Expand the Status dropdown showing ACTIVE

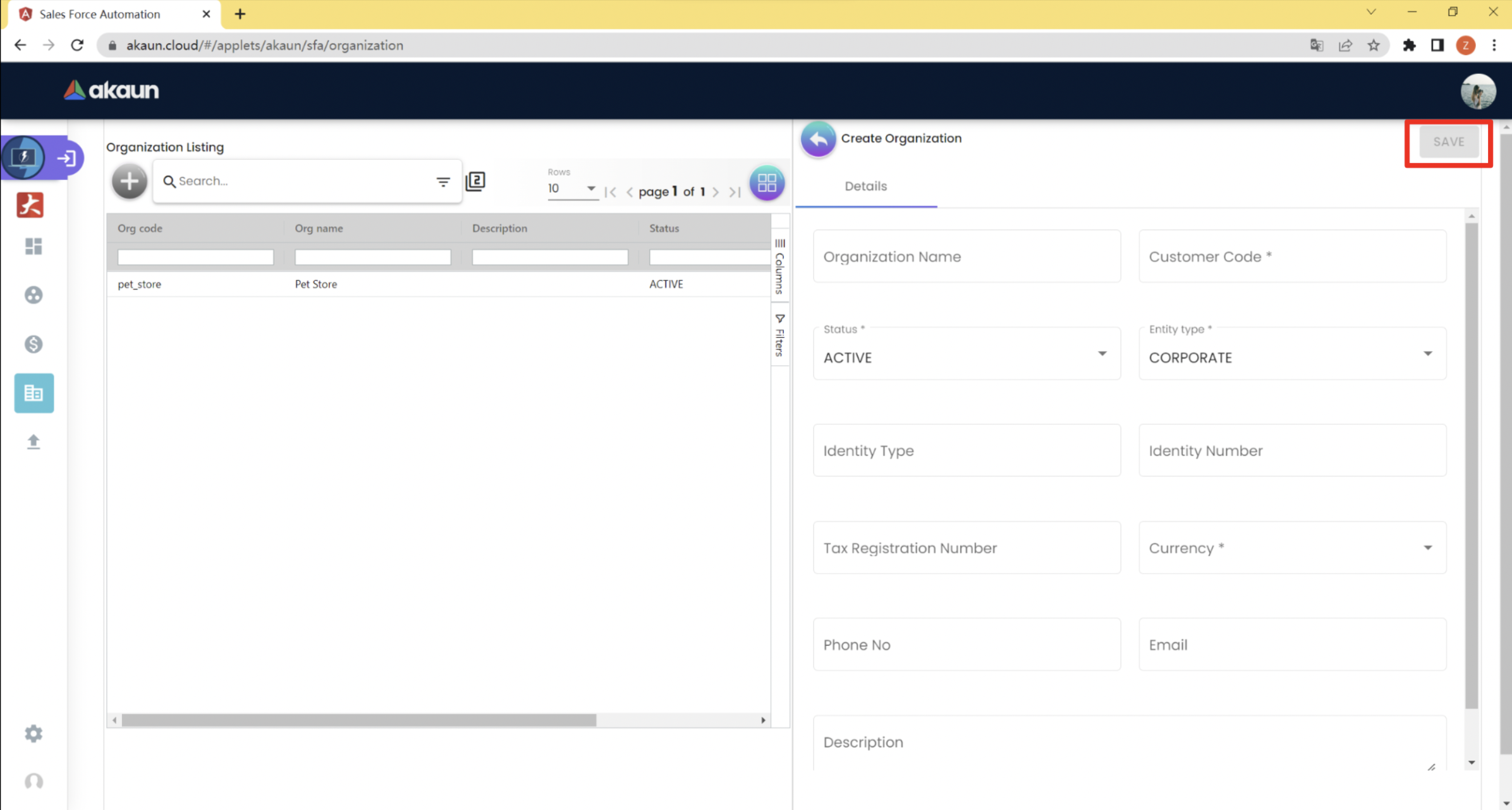click(966, 356)
